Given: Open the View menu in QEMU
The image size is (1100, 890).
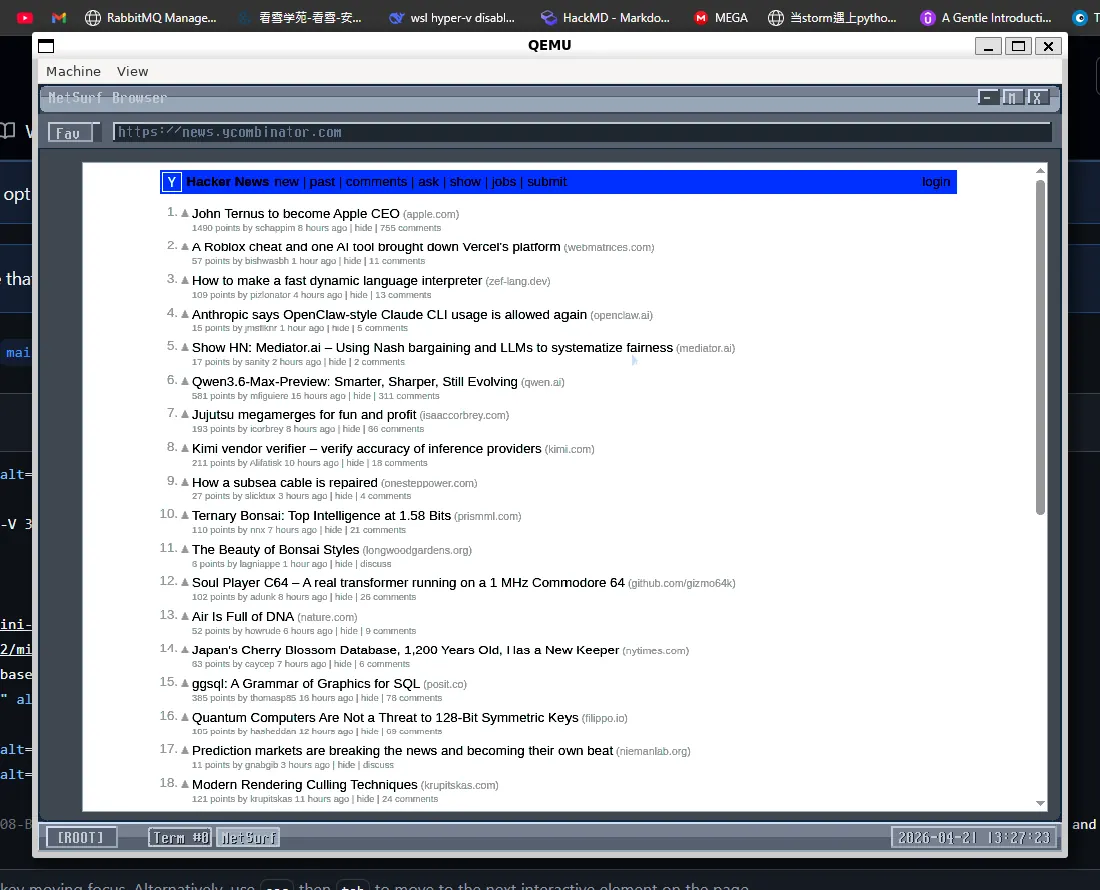Looking at the screenshot, I should [133, 72].
